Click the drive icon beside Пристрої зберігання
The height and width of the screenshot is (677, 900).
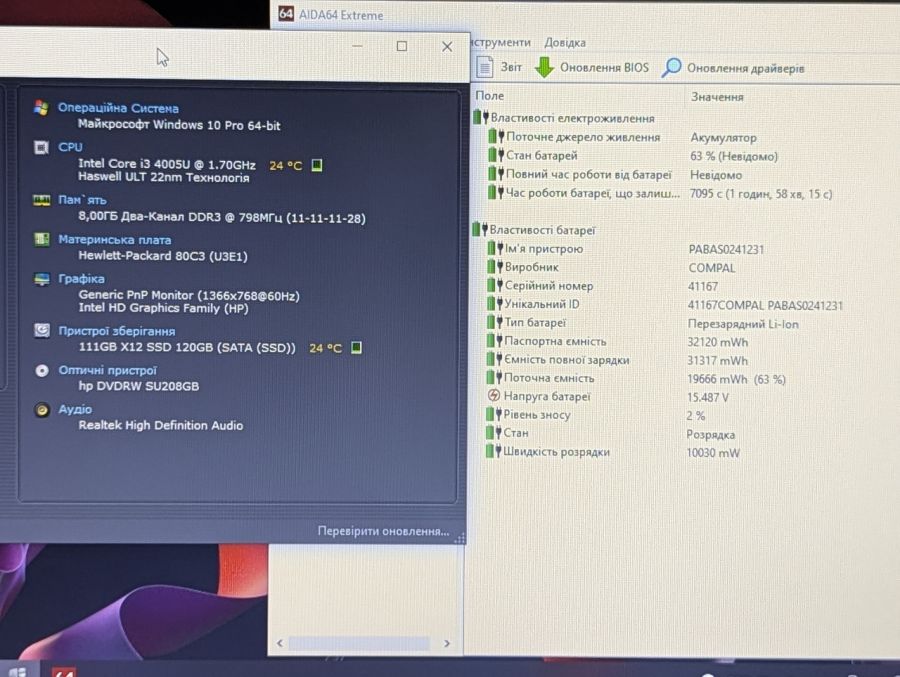pyautogui.click(x=41, y=331)
